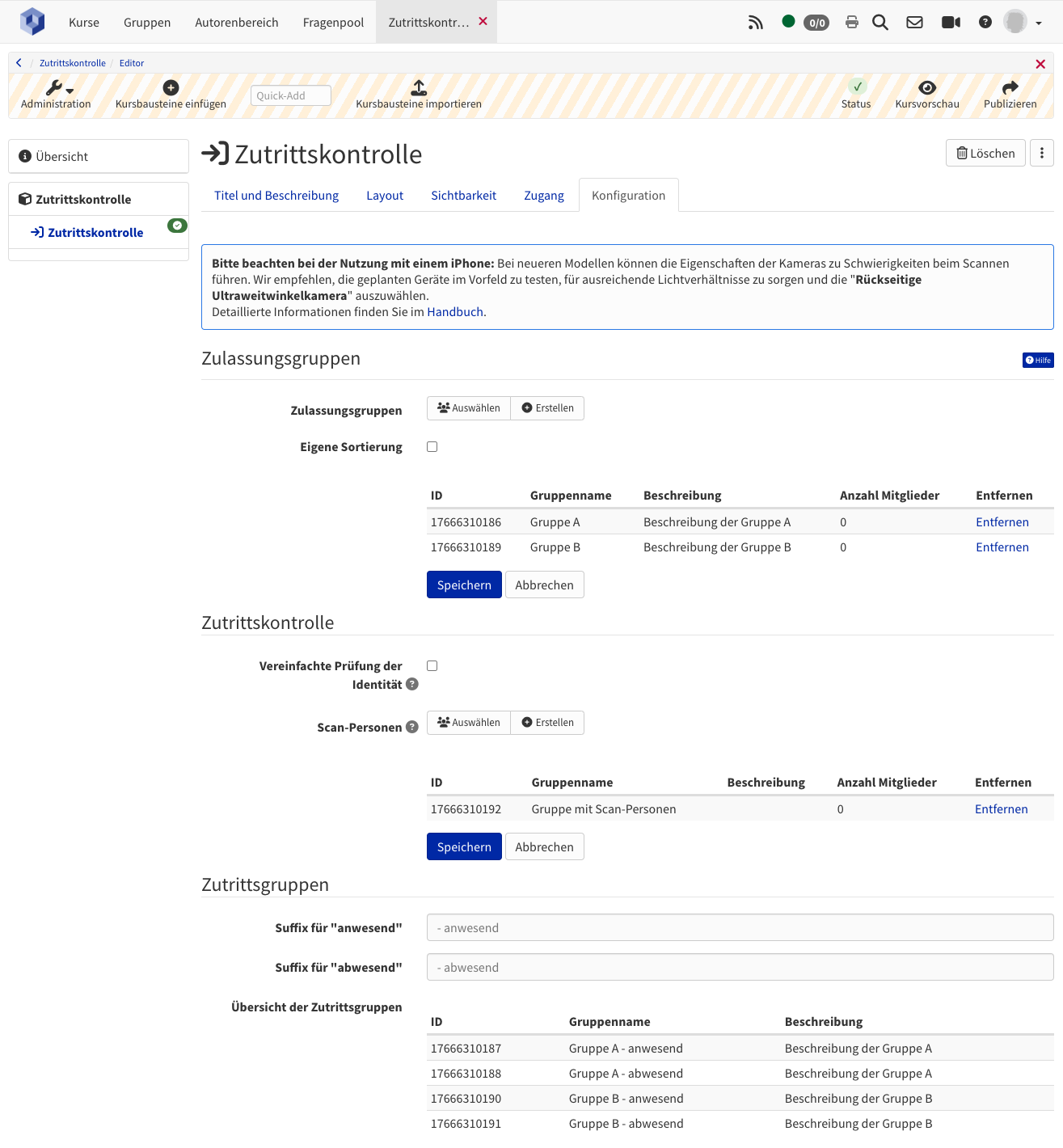Click the Quick-Add input field
Viewport: 1063px width, 1148px height.
(x=291, y=95)
